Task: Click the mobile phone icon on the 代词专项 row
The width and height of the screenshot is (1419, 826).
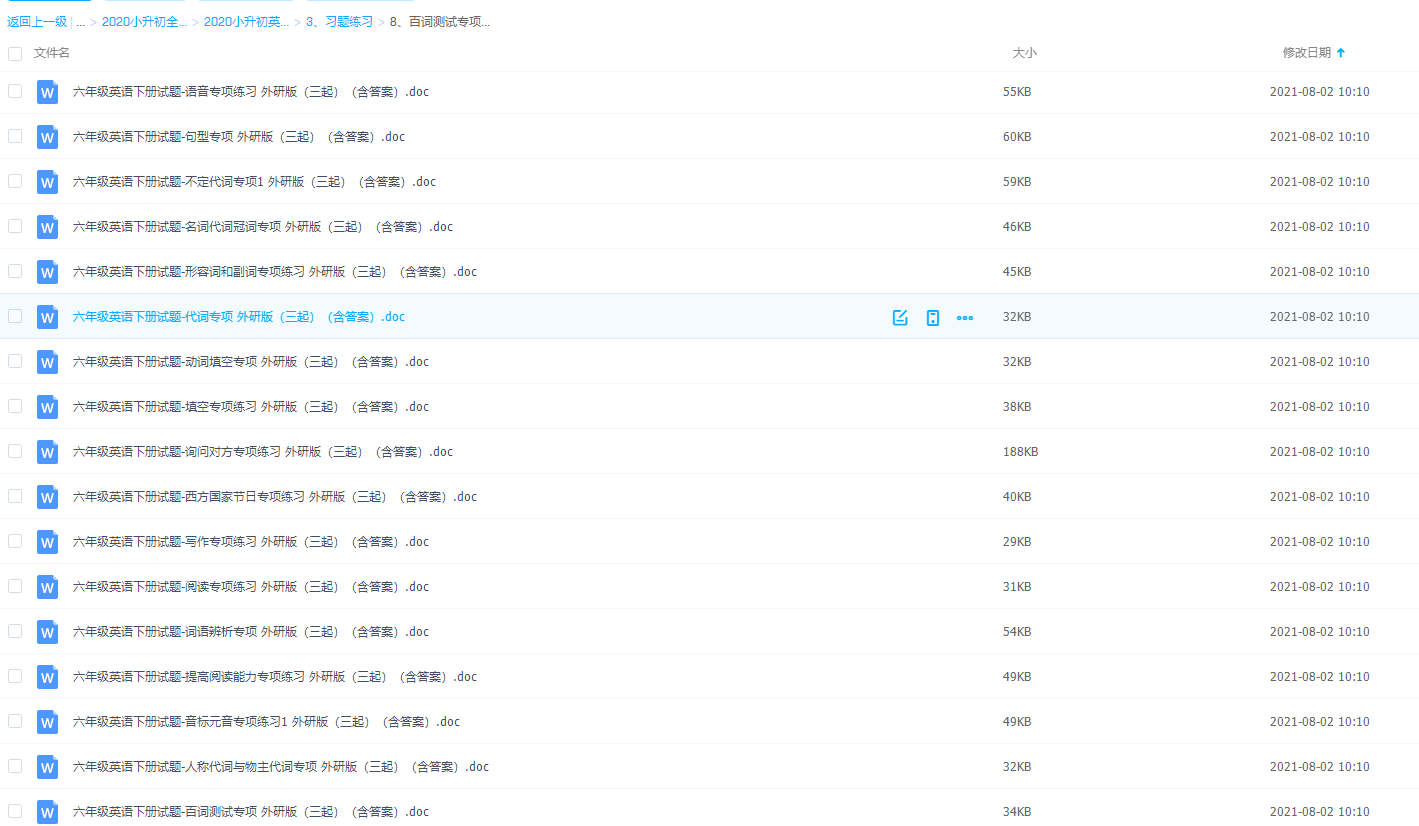Action: (933, 317)
